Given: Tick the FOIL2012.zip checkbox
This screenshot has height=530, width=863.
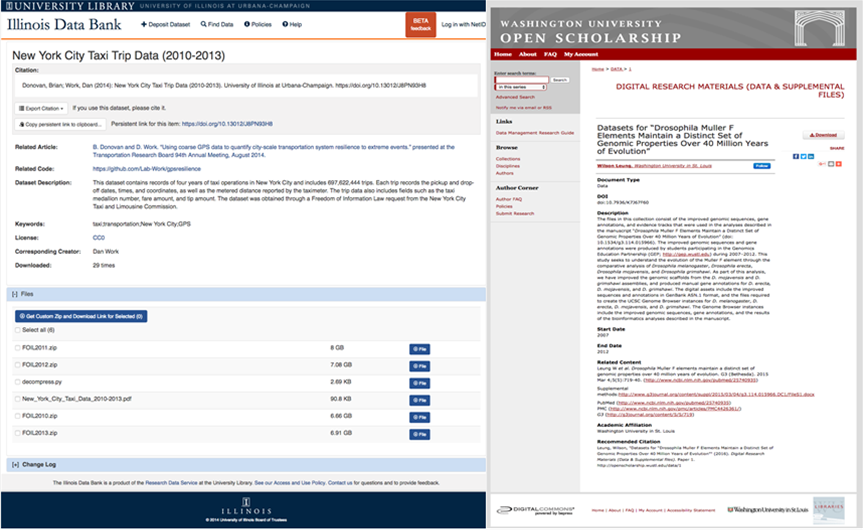Looking at the screenshot, I should pos(17,364).
